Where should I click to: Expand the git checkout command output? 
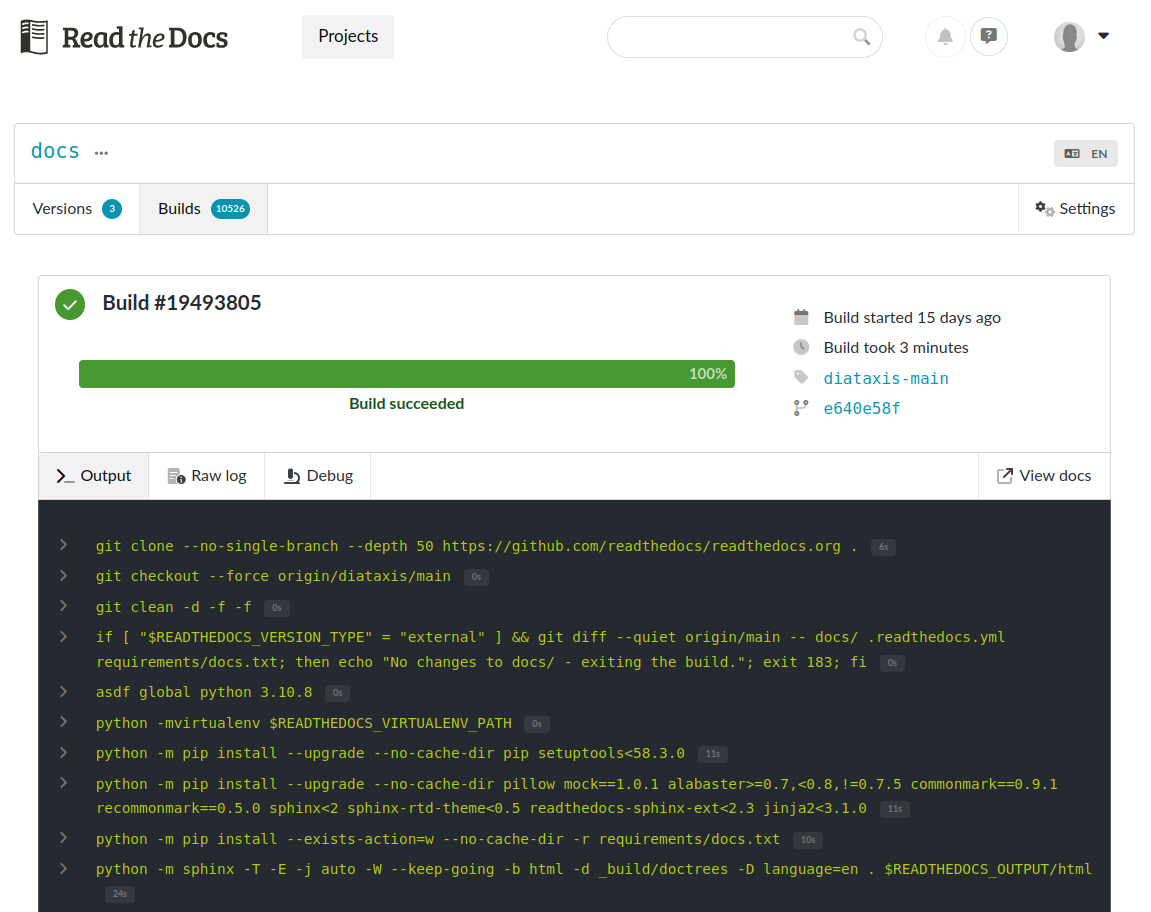tap(64, 576)
